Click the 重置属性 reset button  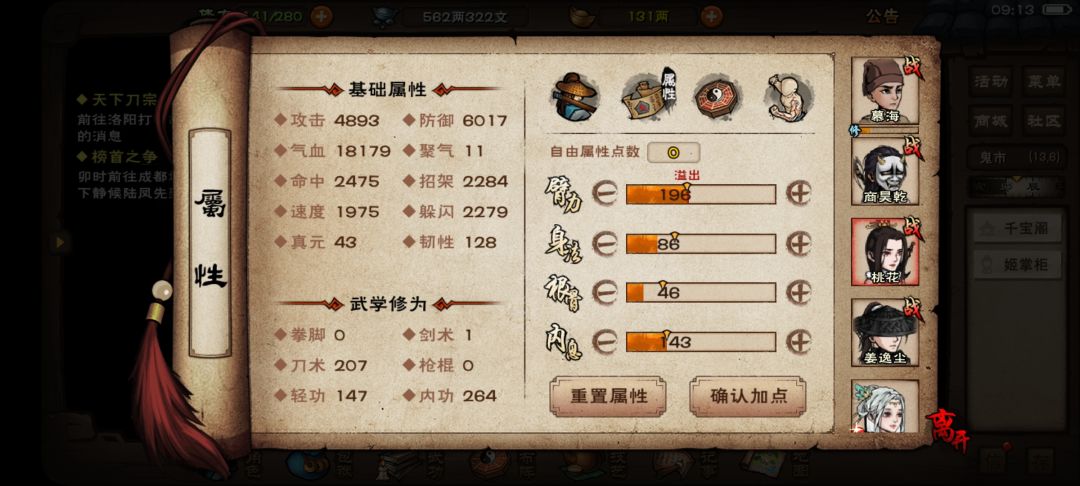608,397
